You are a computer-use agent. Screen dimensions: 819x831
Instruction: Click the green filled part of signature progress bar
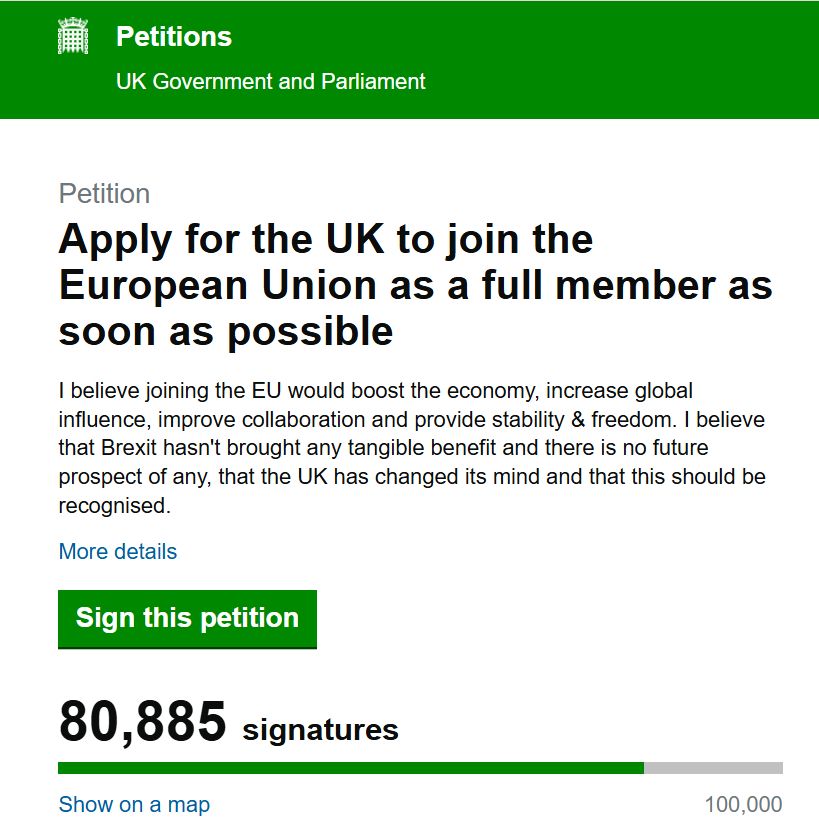pyautogui.click(x=351, y=768)
